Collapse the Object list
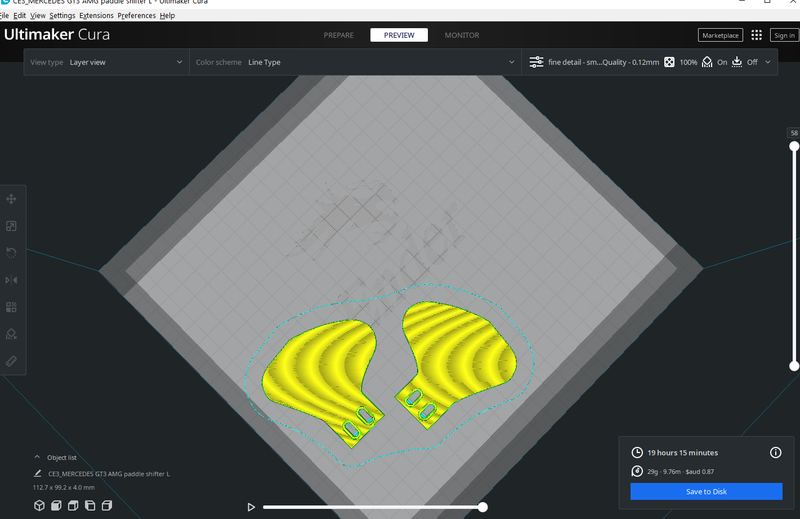This screenshot has width=800, height=519. pos(38,457)
